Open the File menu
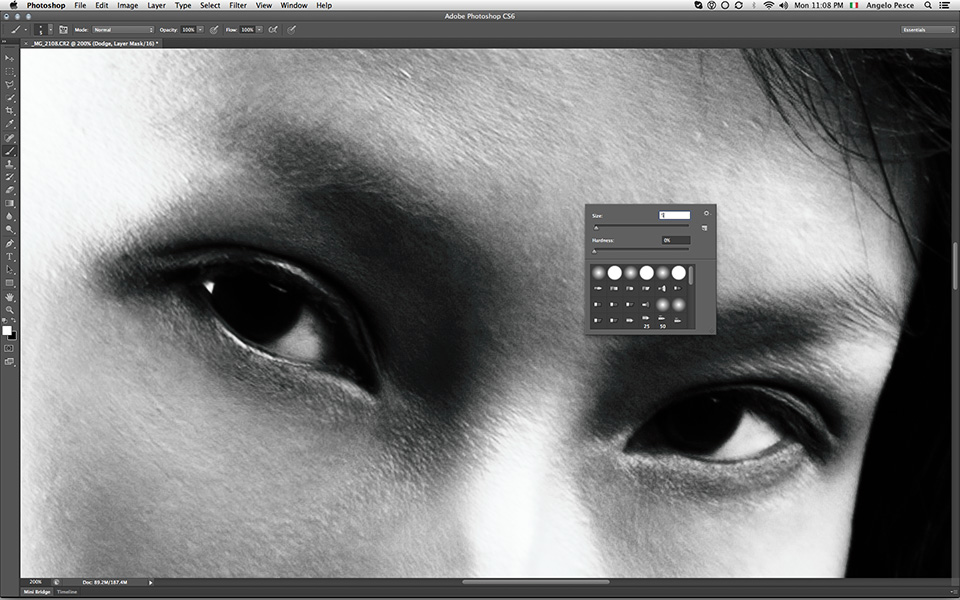Viewport: 960px width, 600px height. [x=80, y=5]
